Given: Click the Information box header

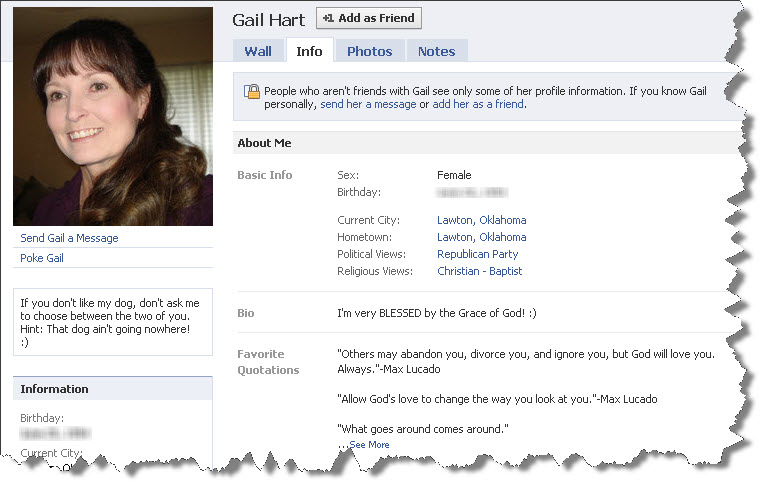Looking at the screenshot, I should 112,389.
